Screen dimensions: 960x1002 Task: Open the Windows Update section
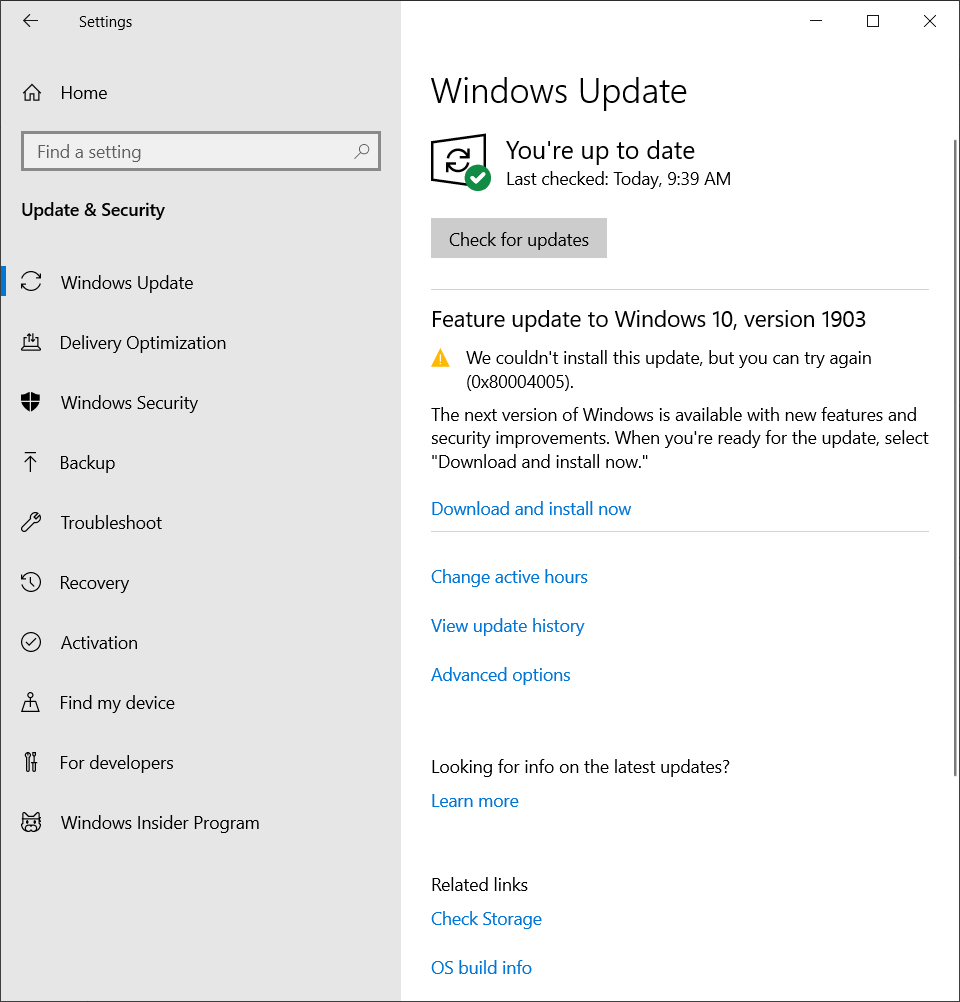pyautogui.click(x=201, y=282)
